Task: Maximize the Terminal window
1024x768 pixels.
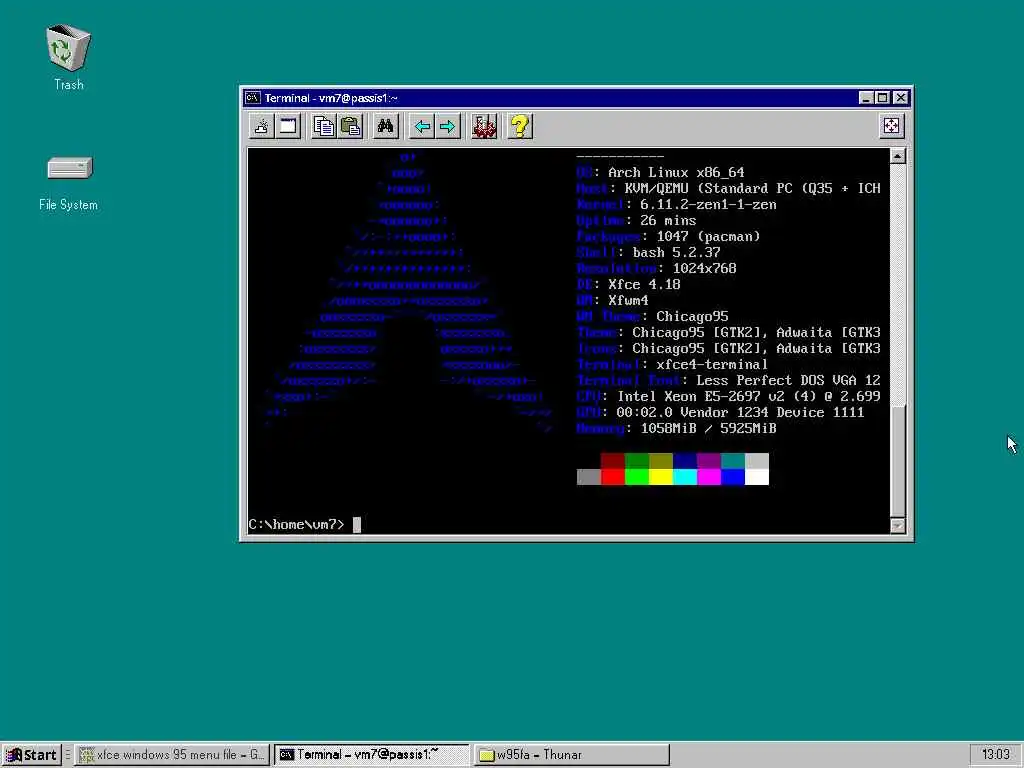Action: click(x=882, y=98)
